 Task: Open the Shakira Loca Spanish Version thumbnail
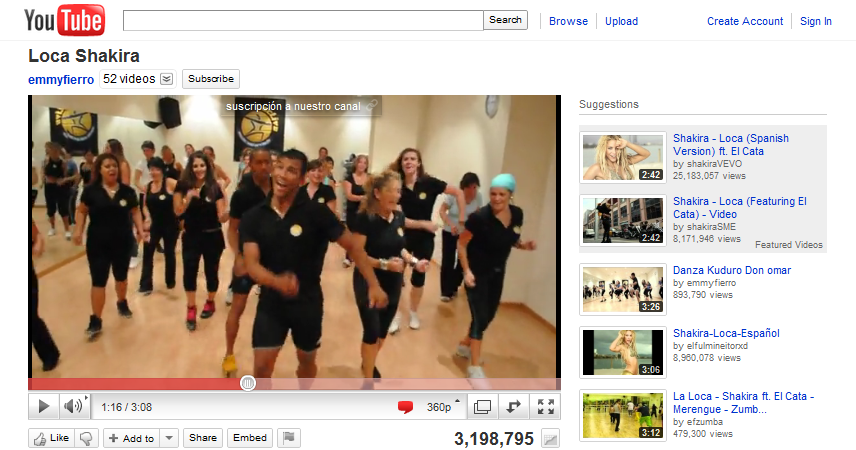(623, 157)
